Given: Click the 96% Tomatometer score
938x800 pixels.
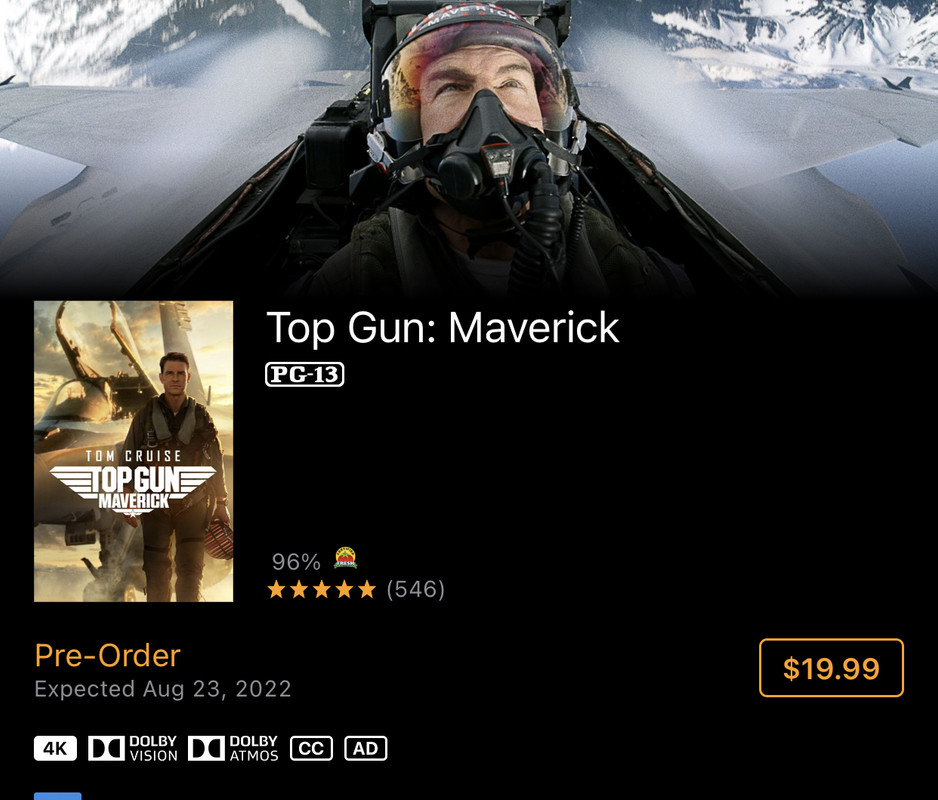Looking at the screenshot, I should [296, 562].
